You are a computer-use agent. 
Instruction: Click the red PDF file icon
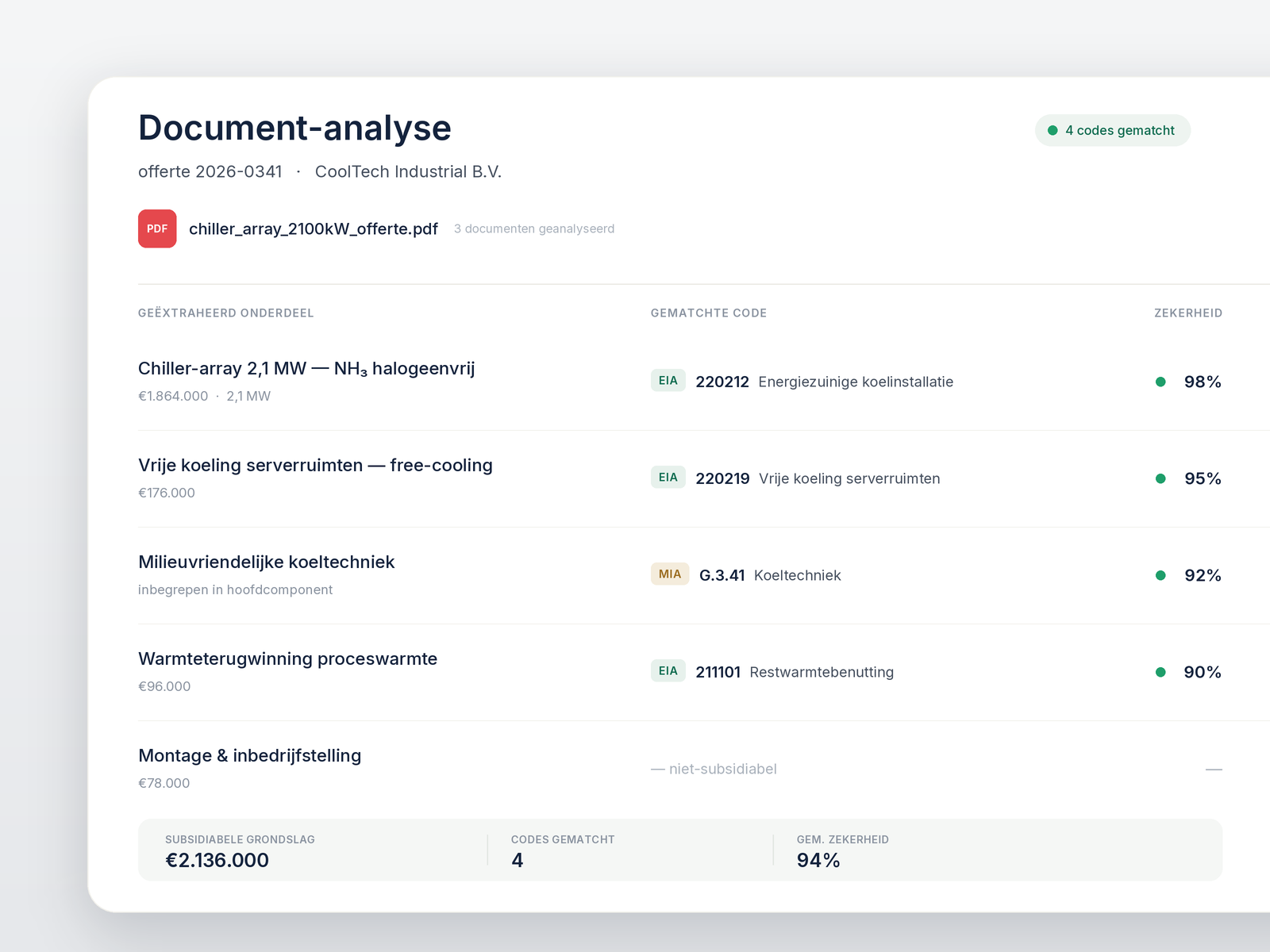(157, 228)
